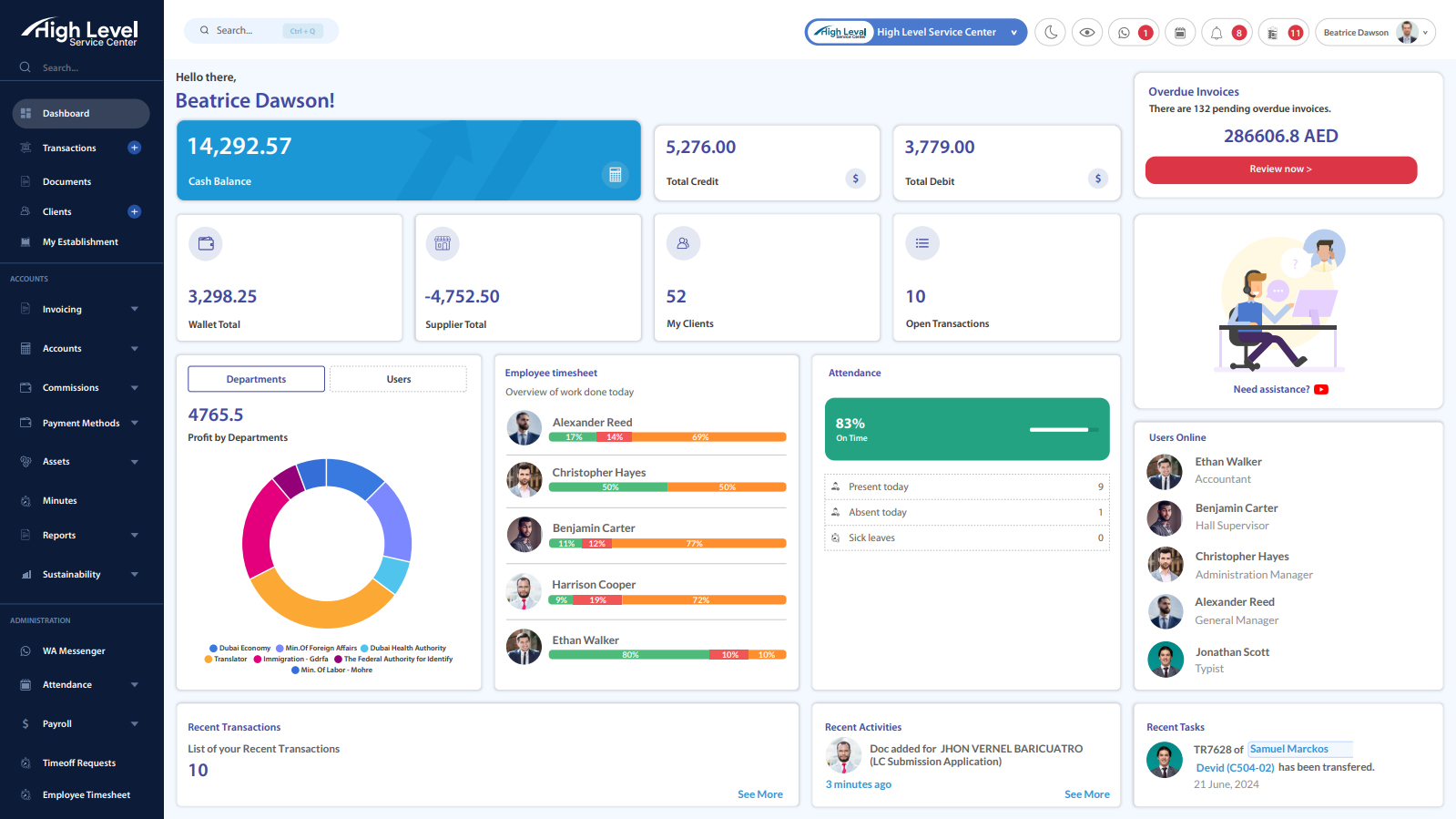Click Ethan Walker timesheet progress bar

tap(667, 655)
